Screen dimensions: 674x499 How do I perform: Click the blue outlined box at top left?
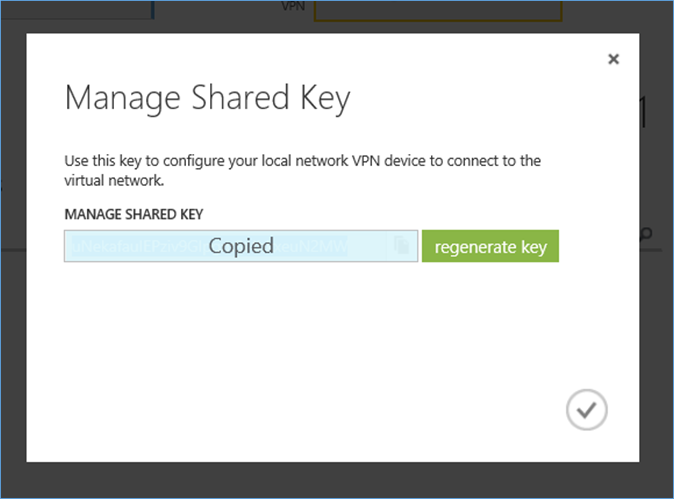pyautogui.click(x=77, y=10)
